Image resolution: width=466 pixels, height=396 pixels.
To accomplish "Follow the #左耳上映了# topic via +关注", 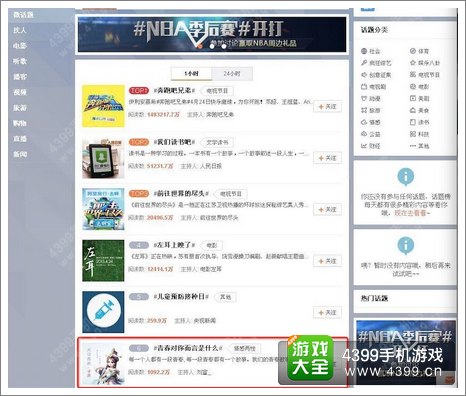I will (327, 261).
